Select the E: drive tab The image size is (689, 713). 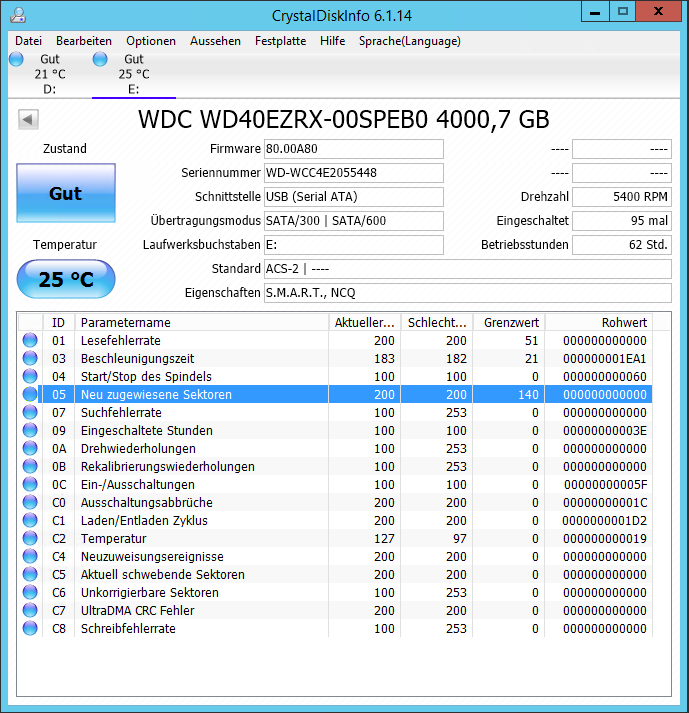(134, 74)
